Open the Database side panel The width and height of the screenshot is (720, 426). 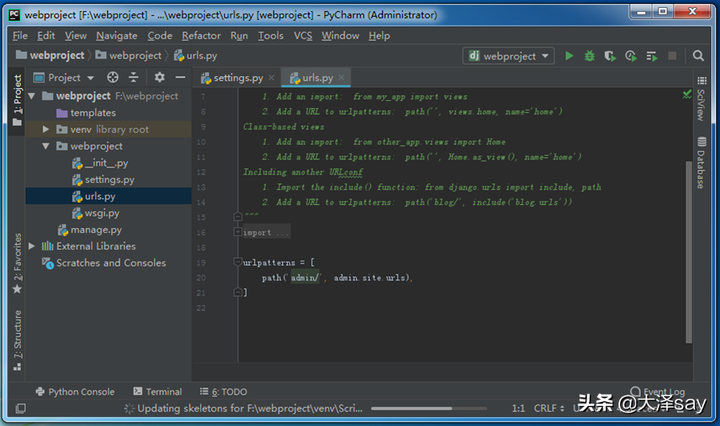tap(701, 163)
